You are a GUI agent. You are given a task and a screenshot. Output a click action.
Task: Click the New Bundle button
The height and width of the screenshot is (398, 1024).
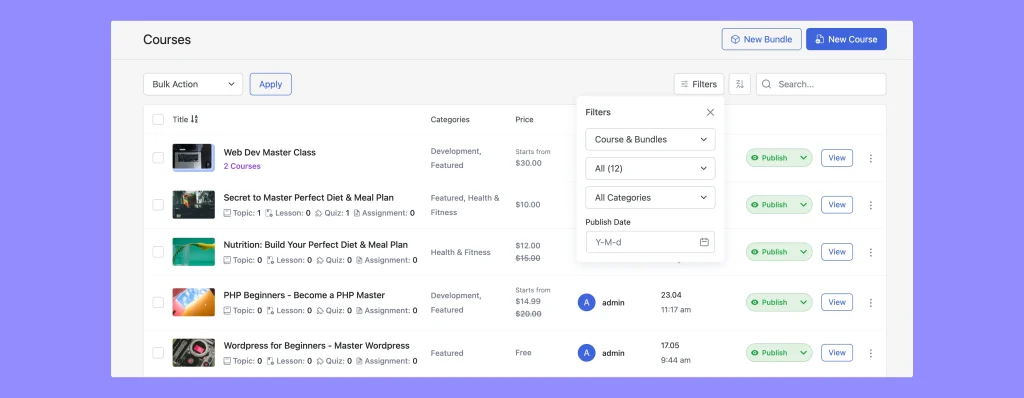pos(761,39)
